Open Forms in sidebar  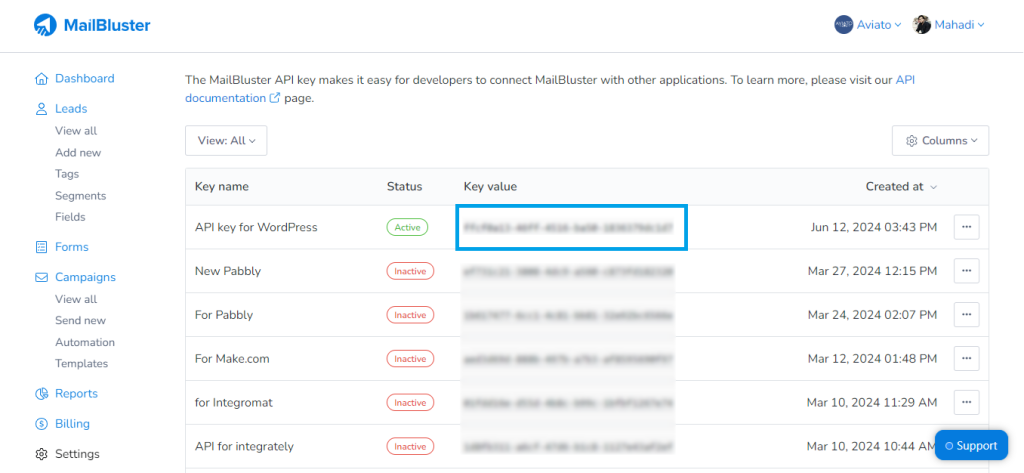click(72, 247)
